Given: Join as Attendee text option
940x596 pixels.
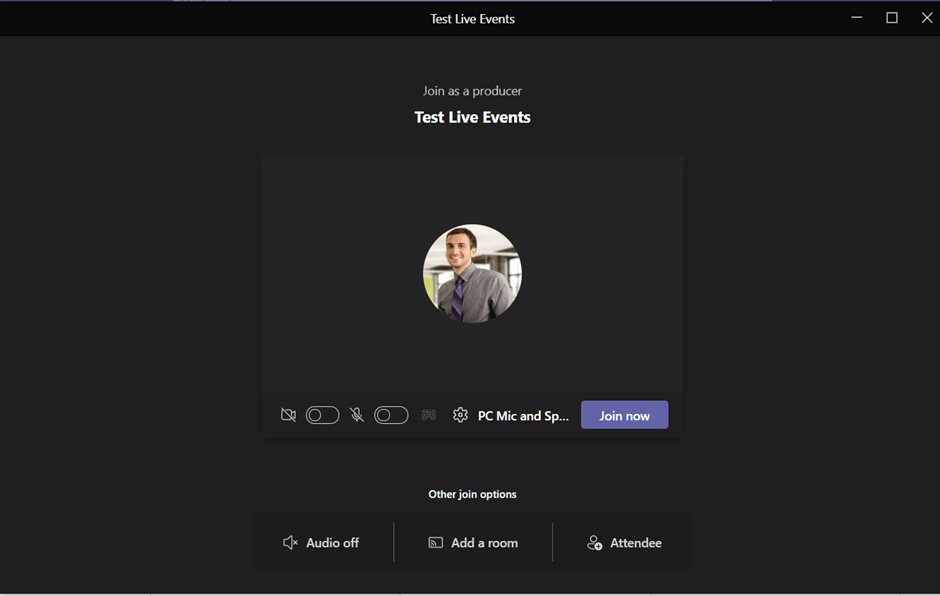Looking at the screenshot, I should 636,543.
